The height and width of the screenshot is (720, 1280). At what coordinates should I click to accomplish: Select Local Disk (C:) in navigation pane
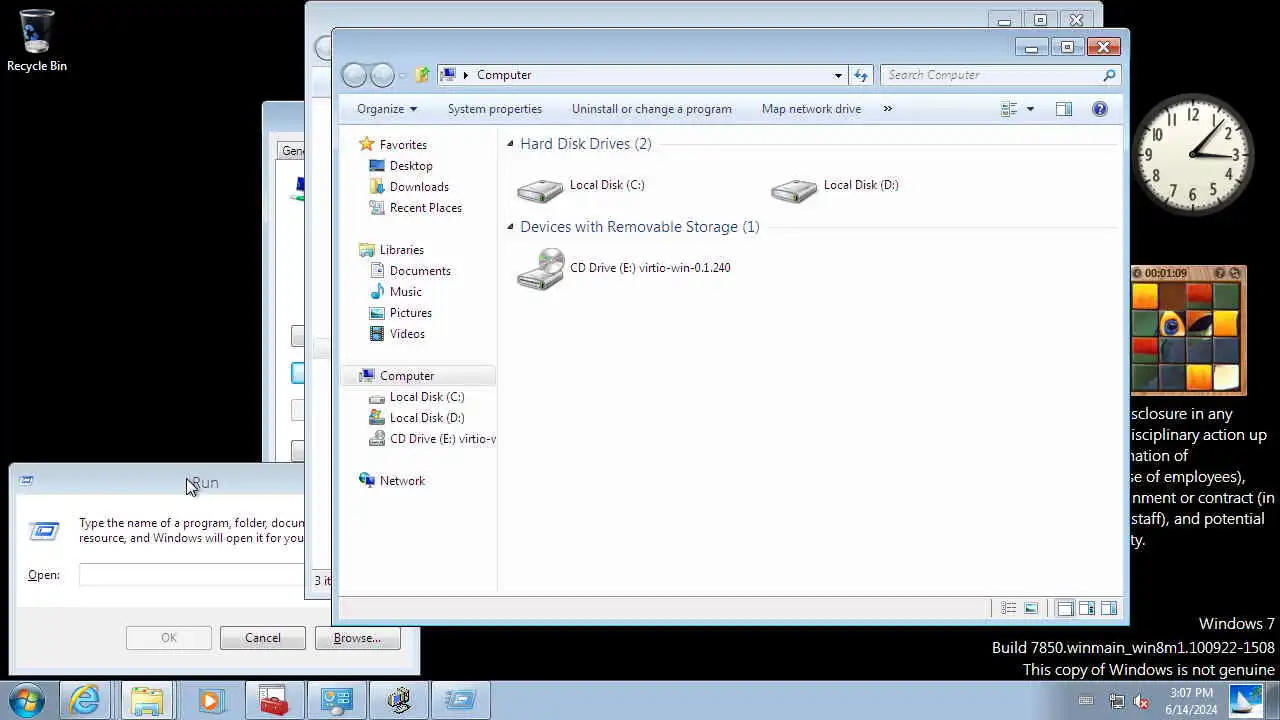click(427, 397)
